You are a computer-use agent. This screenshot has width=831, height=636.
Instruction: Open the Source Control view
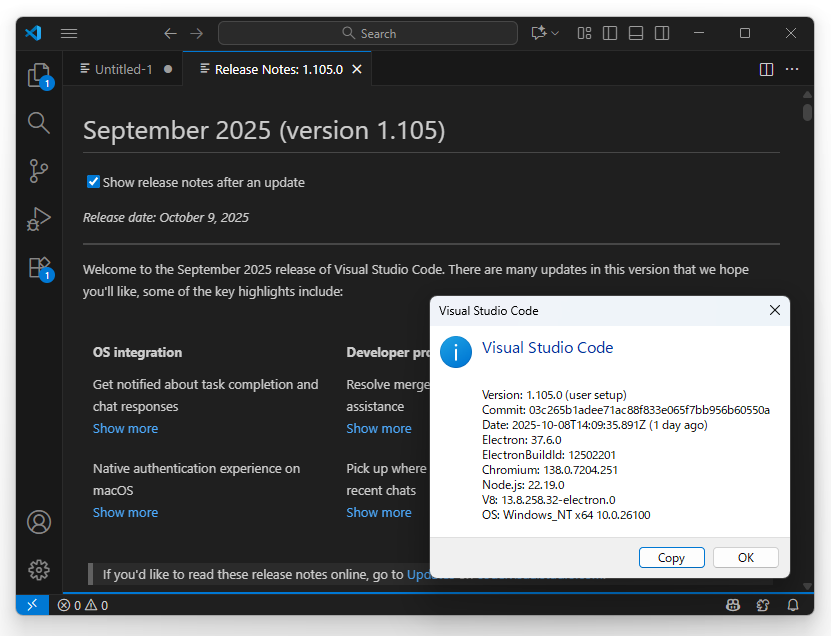[38, 171]
